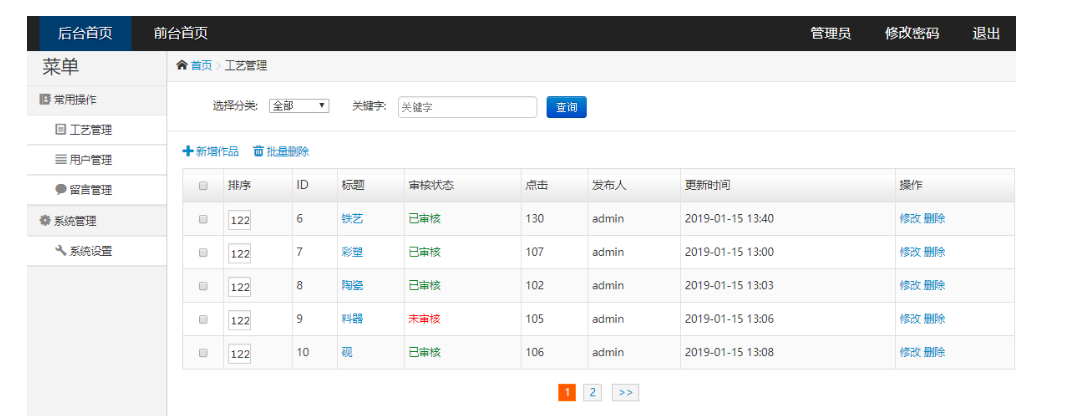Viewport: 1085px width, 416px height.
Task: Click the plus icon beside 新增作品
Action: click(x=188, y=151)
